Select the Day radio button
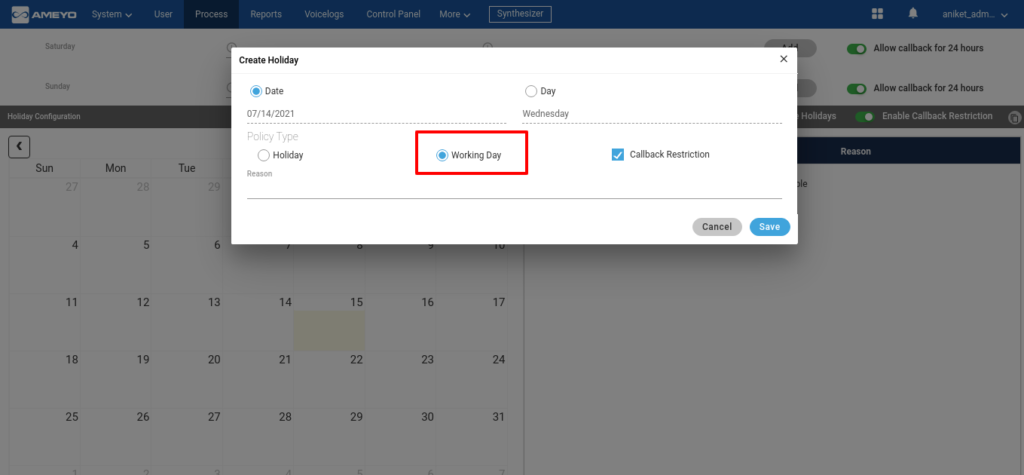1024x475 pixels. click(531, 91)
